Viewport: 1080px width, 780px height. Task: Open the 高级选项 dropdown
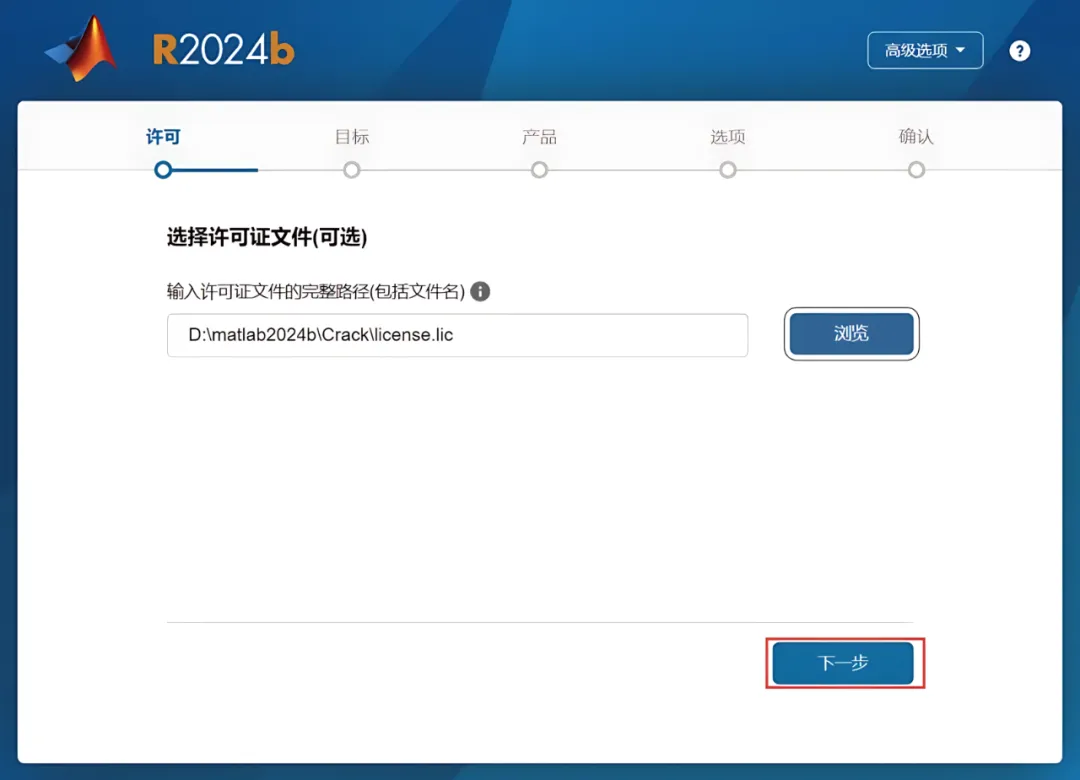(x=925, y=50)
